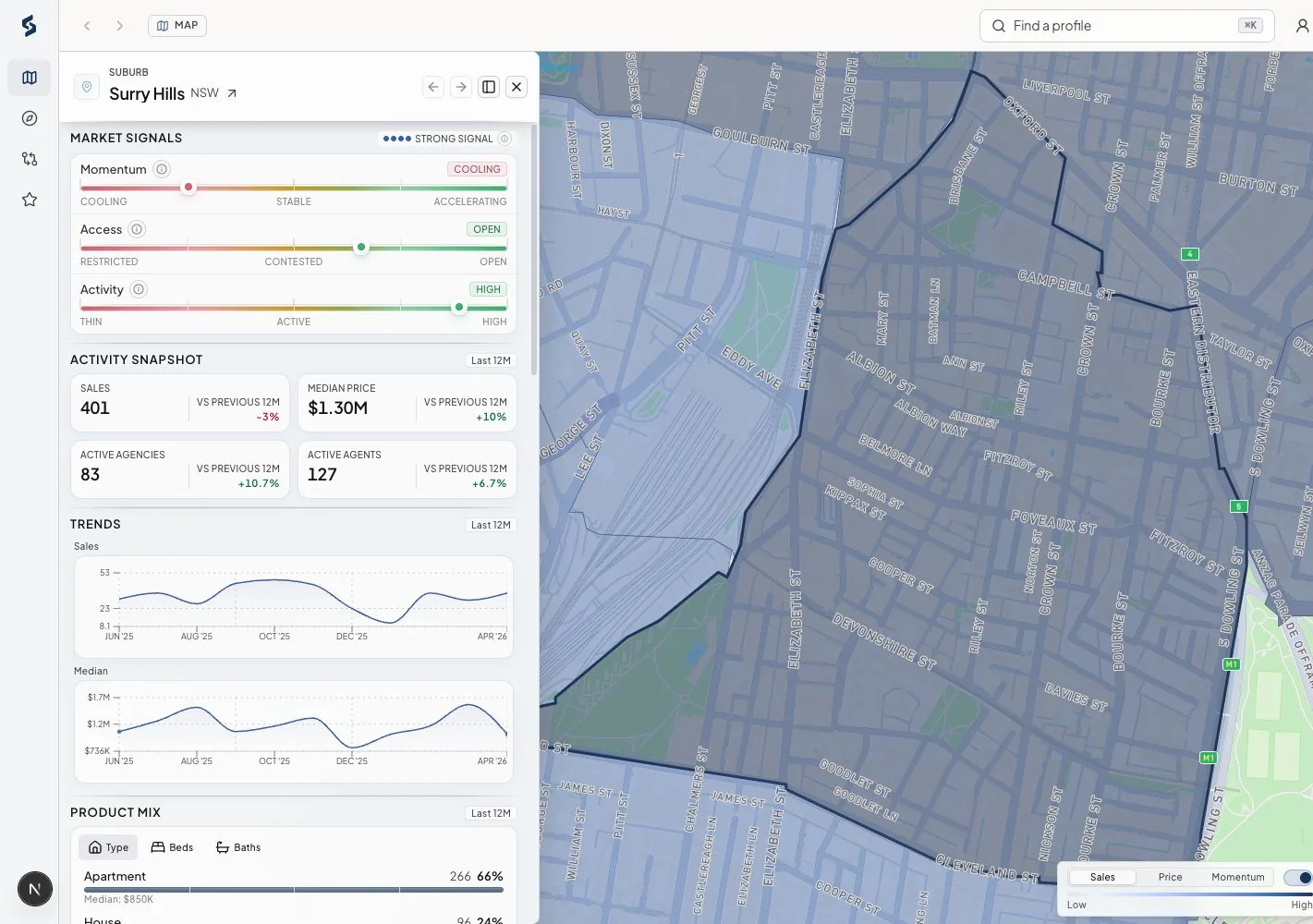The height and width of the screenshot is (924, 1313).
Task: Toggle the map legend switch
Action: (x=1299, y=877)
